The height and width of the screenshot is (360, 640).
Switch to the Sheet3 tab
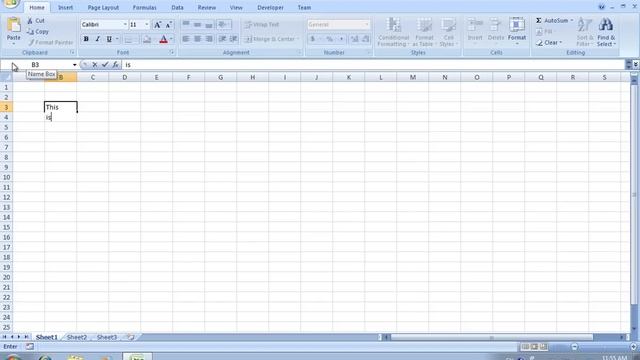107,337
